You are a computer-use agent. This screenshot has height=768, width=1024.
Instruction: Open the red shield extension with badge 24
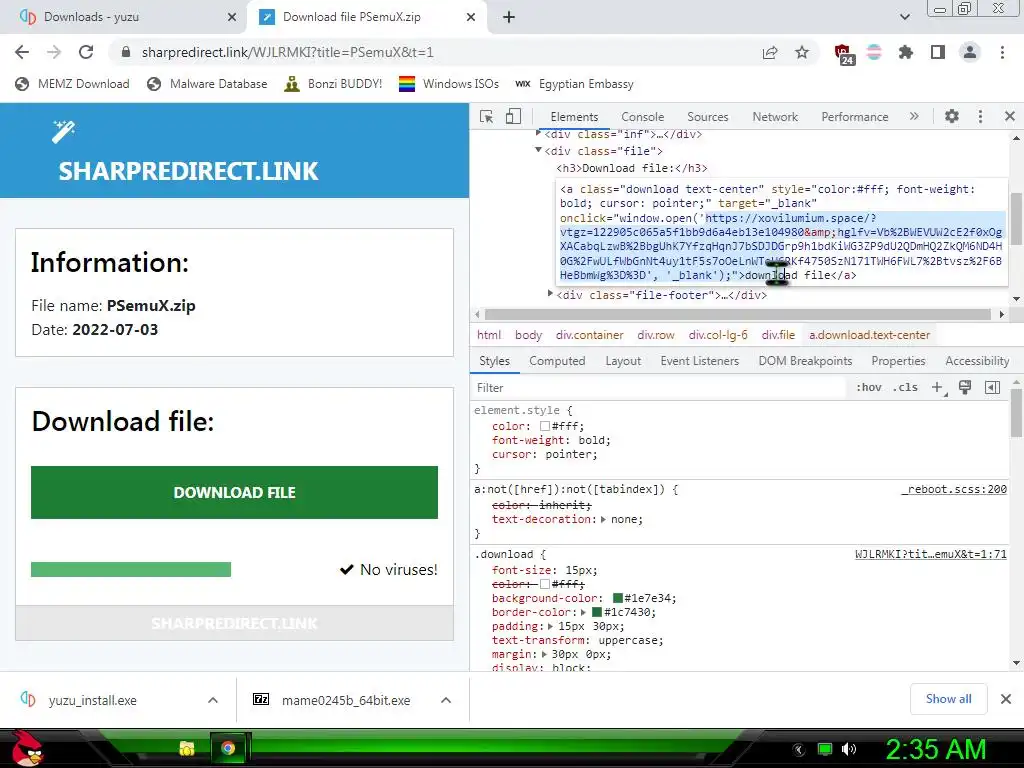tap(844, 54)
